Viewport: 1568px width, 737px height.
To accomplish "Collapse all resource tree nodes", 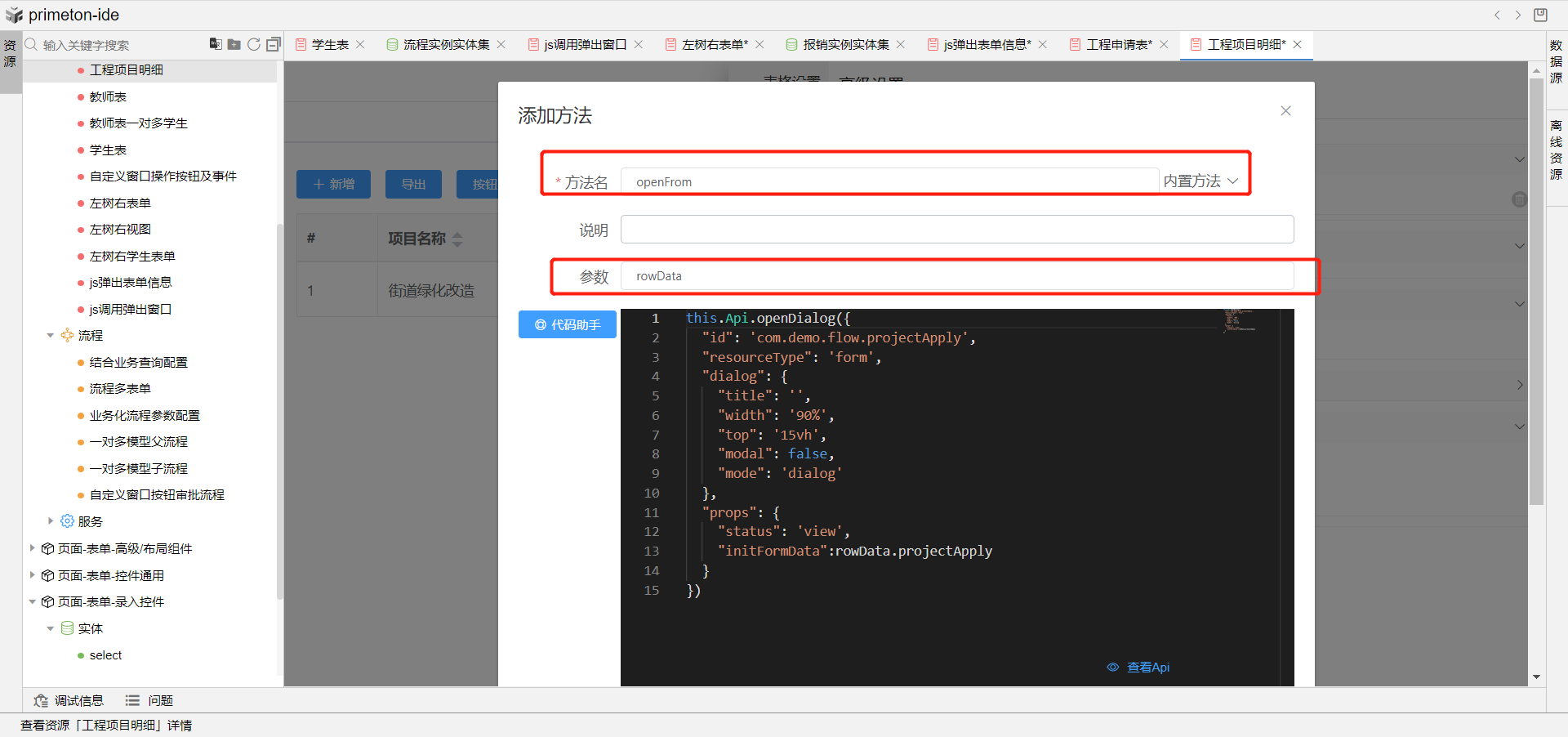I will (x=274, y=44).
